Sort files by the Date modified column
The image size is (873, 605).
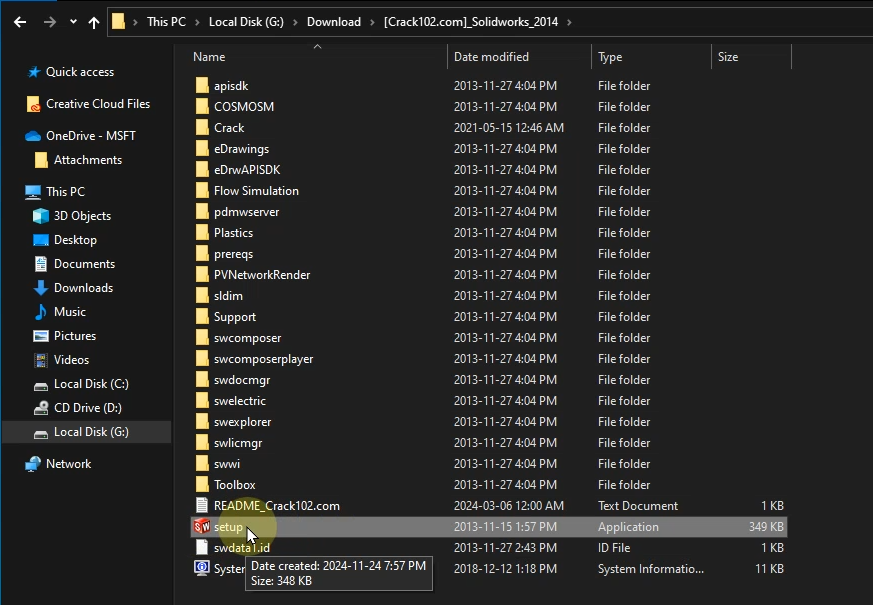[491, 57]
